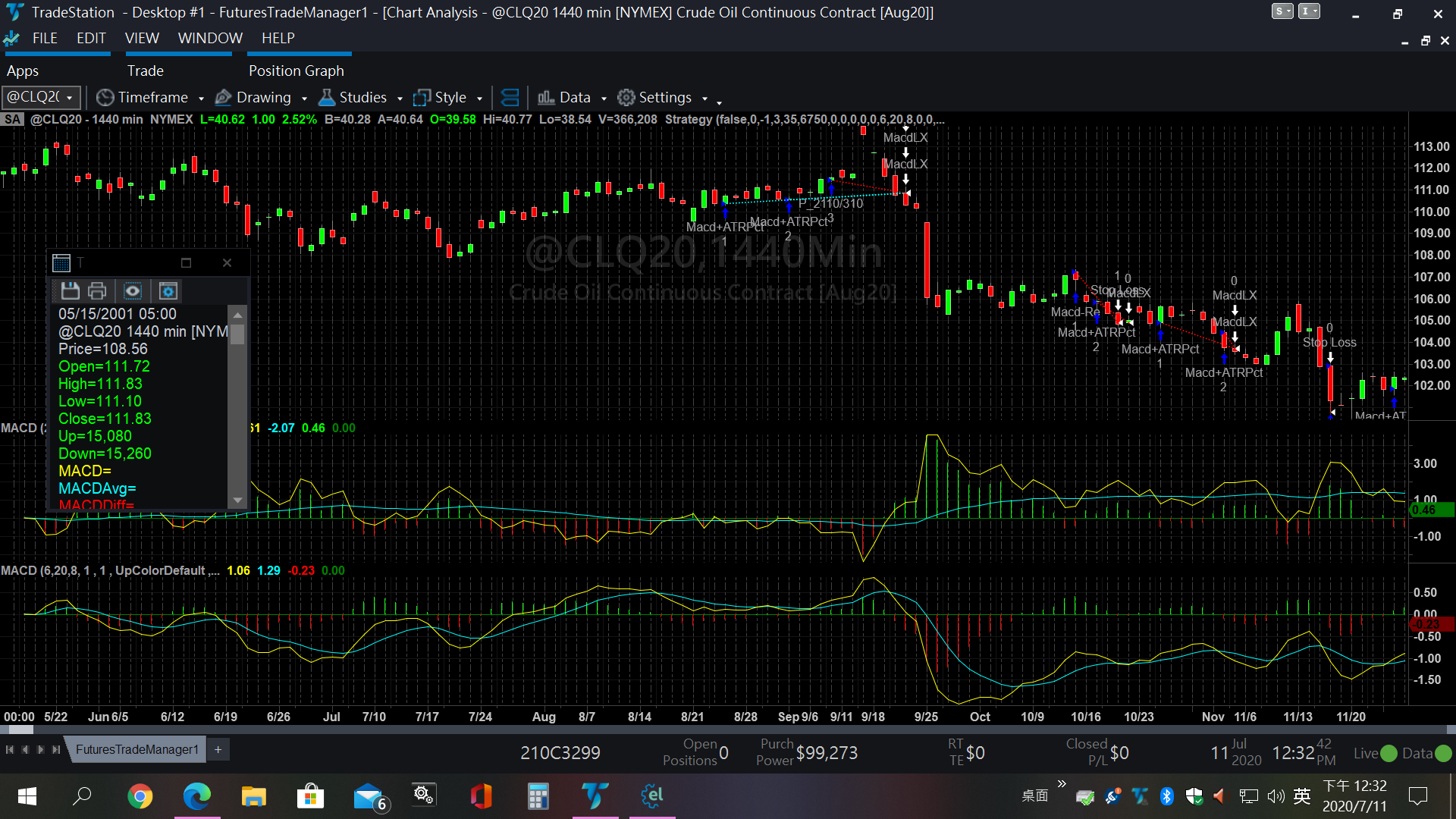Expand the toolbar overflow options arrow
The width and height of the screenshot is (1456, 819).
[719, 102]
